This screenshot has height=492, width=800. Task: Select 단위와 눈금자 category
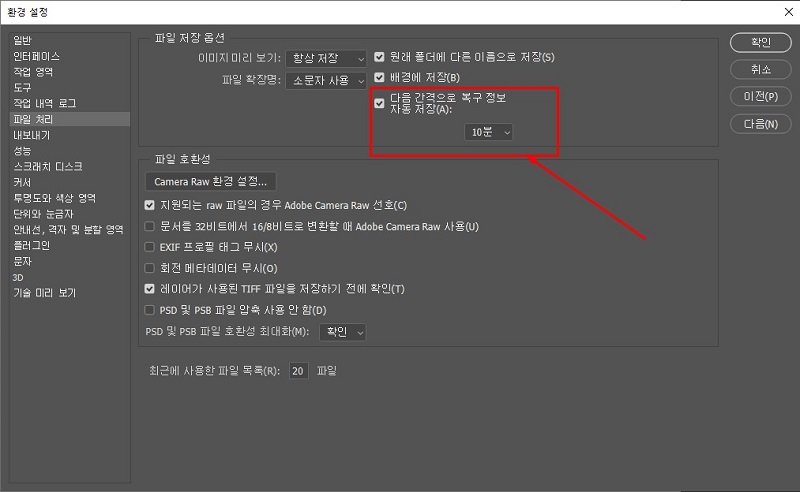coord(43,214)
